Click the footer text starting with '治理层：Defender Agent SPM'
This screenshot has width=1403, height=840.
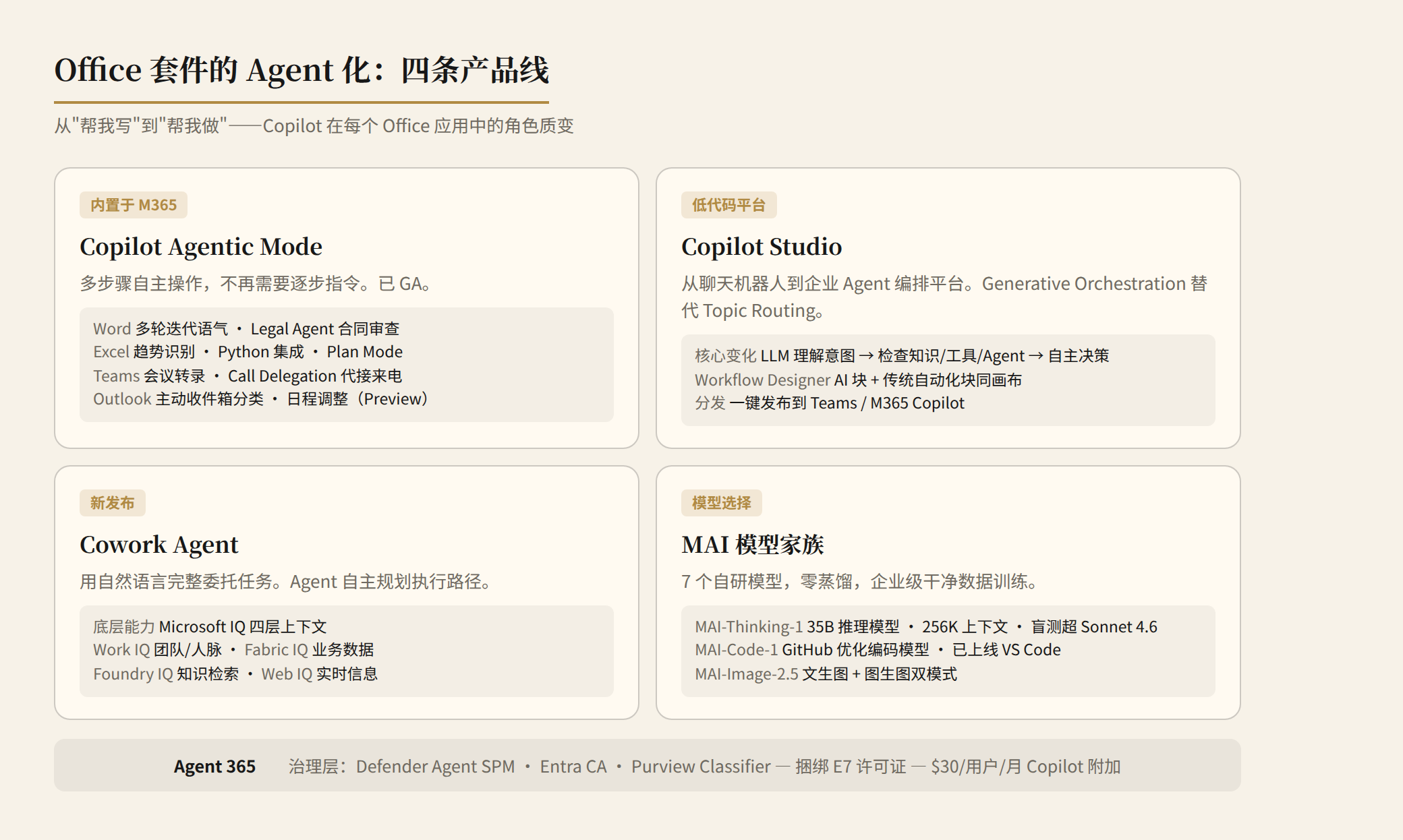tap(705, 767)
